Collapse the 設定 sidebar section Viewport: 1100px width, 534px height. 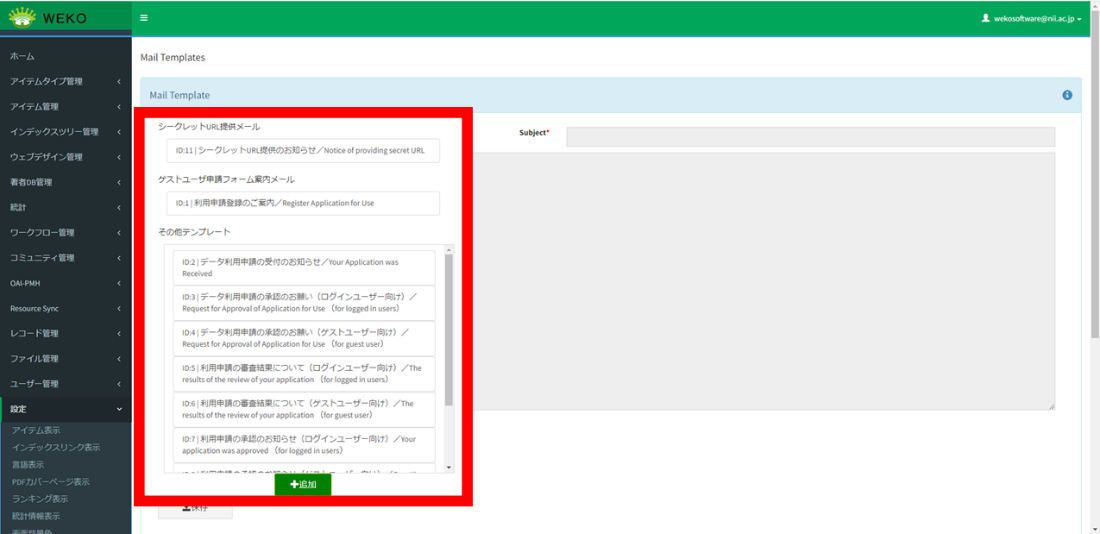point(65,409)
